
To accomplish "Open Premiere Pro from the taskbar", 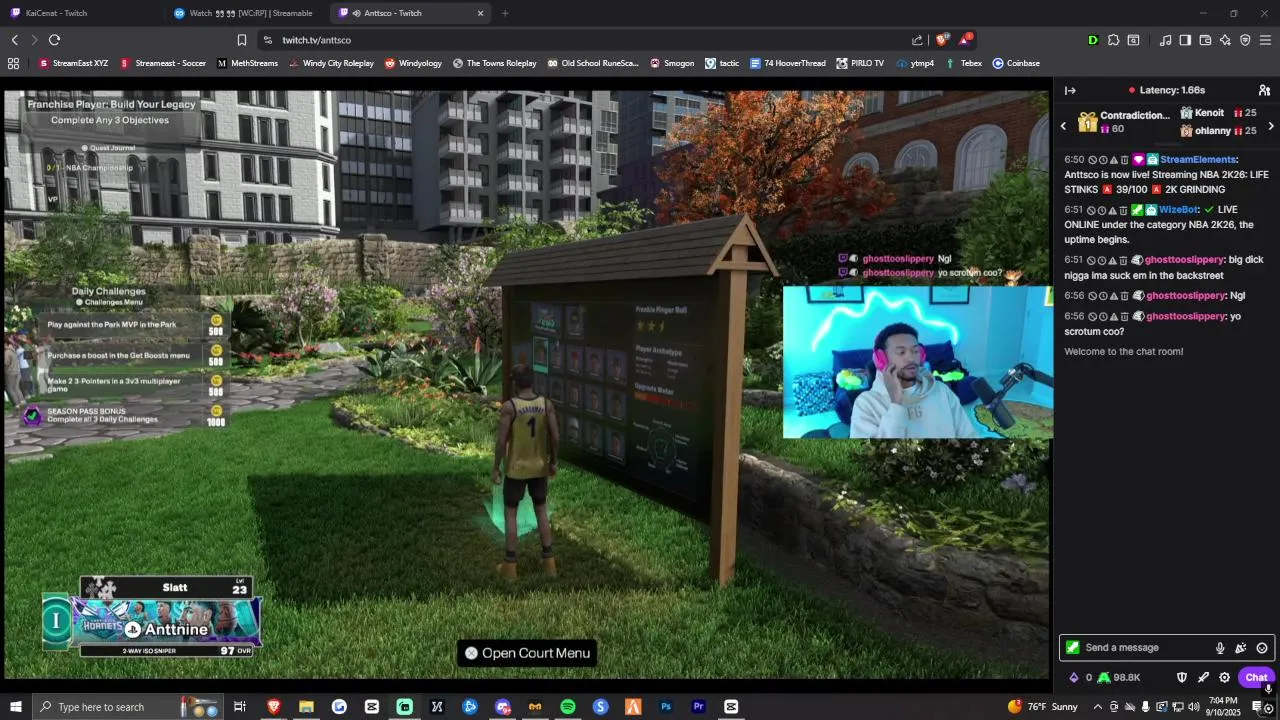I will click(699, 707).
